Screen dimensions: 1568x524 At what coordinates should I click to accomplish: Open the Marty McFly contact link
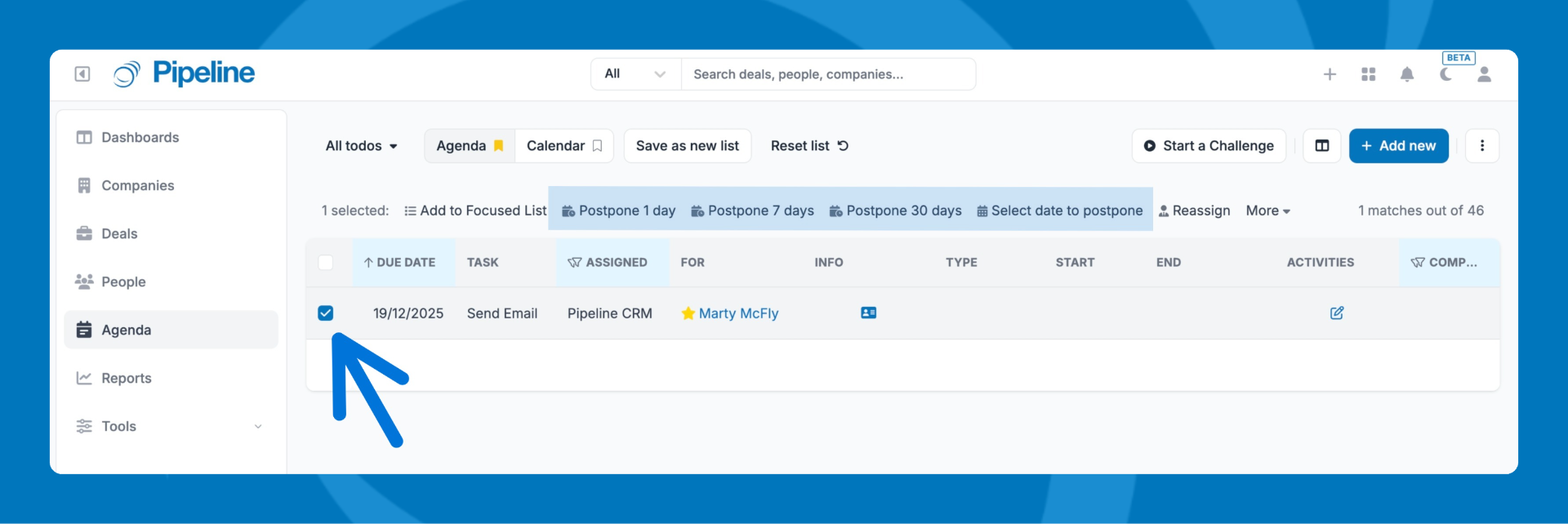tap(738, 313)
